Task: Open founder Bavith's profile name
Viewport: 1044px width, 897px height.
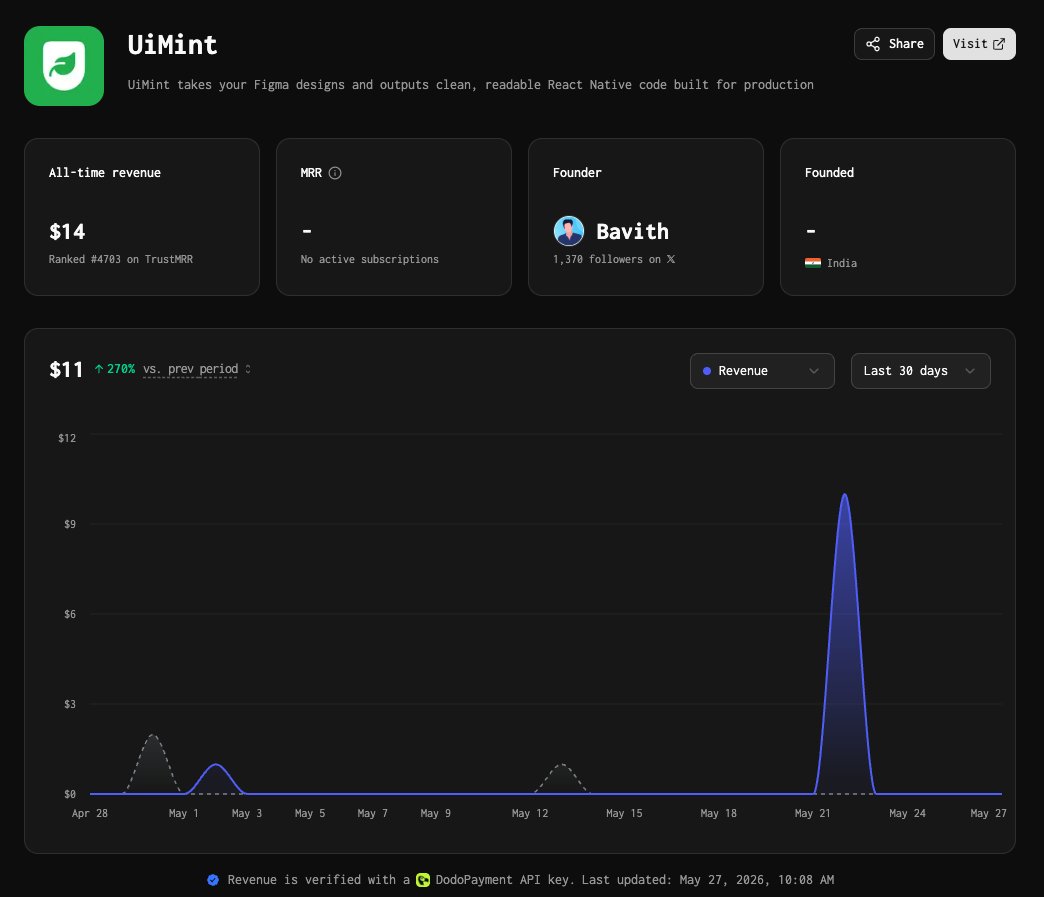Action: 632,231
